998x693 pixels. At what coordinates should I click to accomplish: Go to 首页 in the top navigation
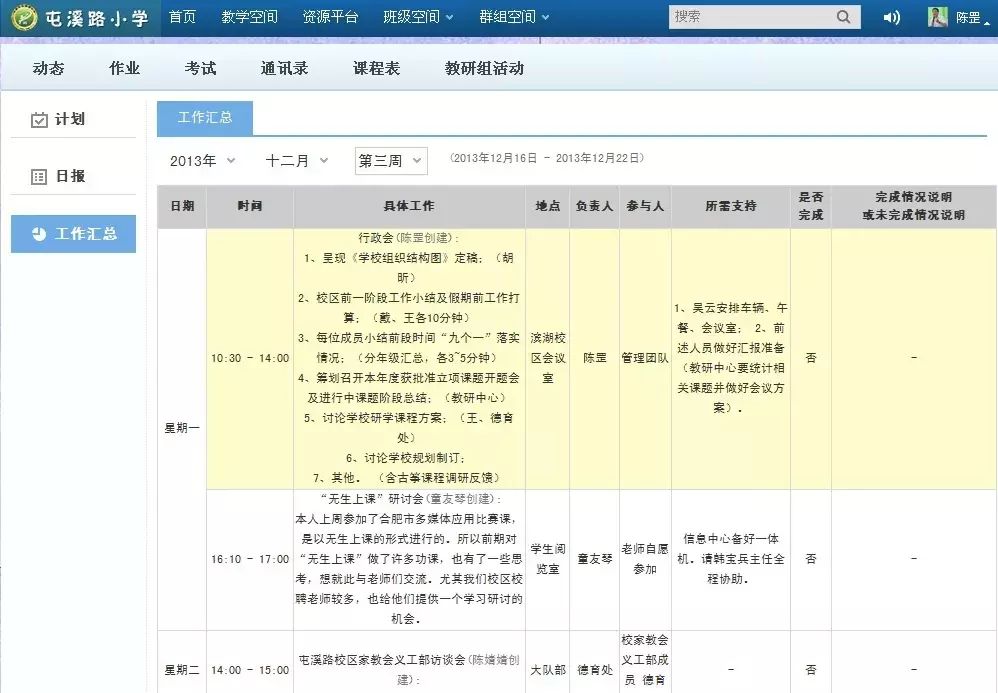tap(183, 17)
